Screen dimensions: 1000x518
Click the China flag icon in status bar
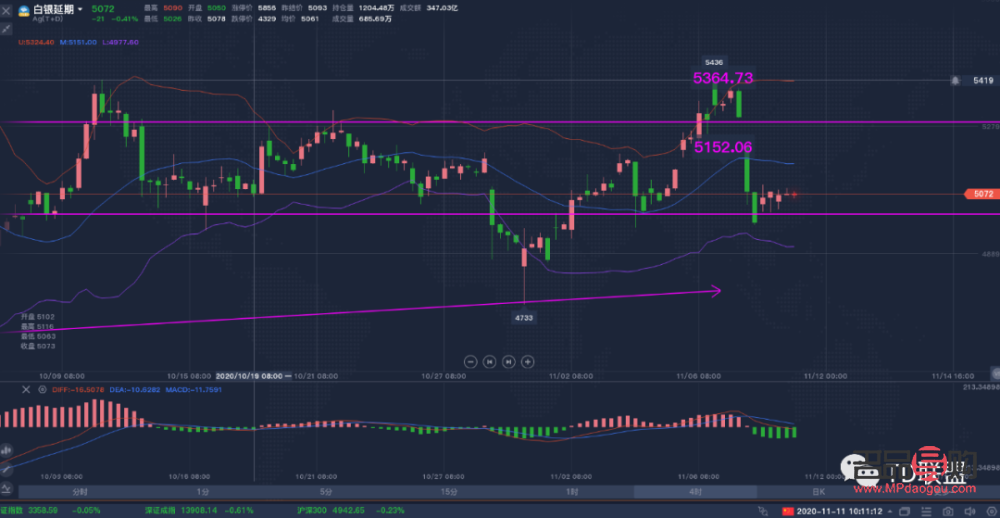785,510
